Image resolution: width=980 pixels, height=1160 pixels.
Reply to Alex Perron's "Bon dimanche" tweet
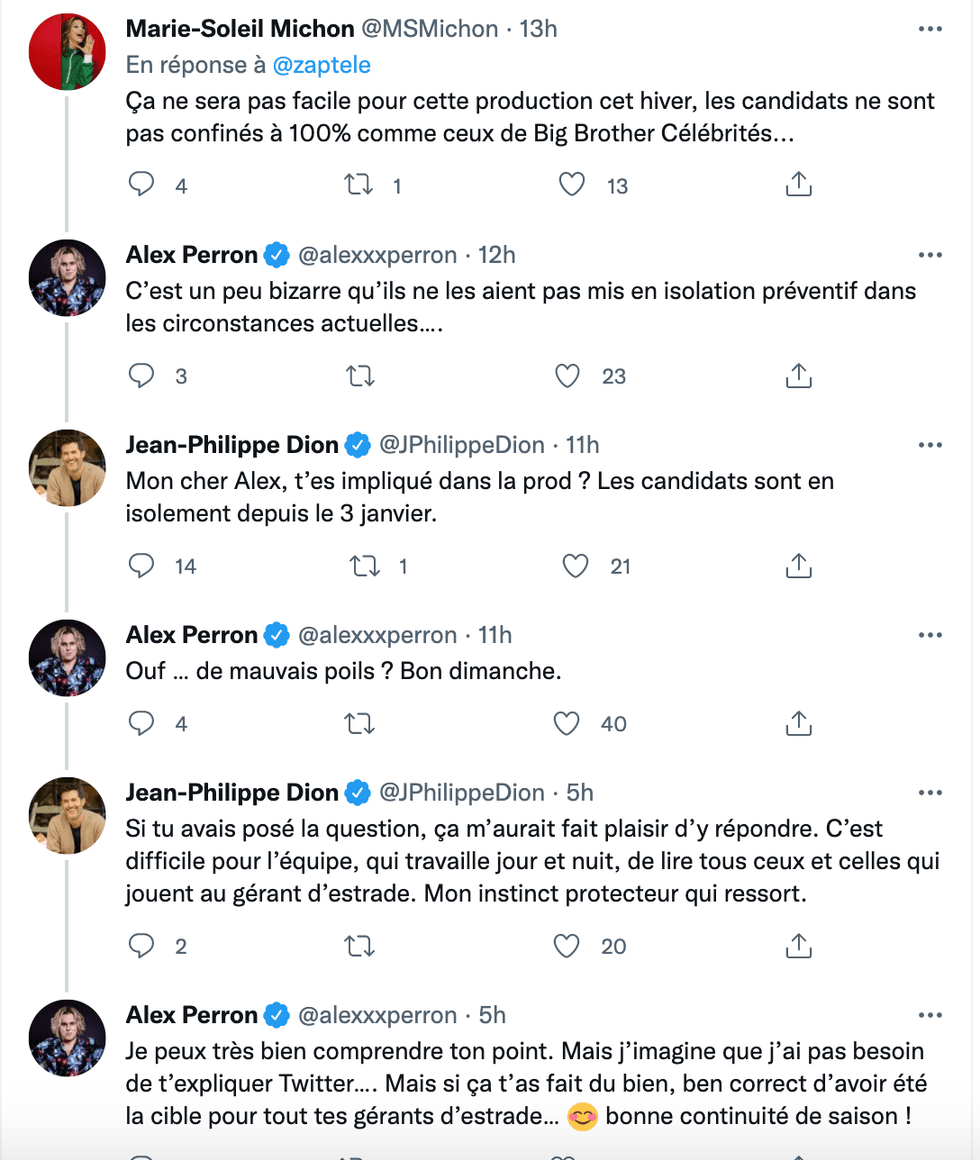143,723
